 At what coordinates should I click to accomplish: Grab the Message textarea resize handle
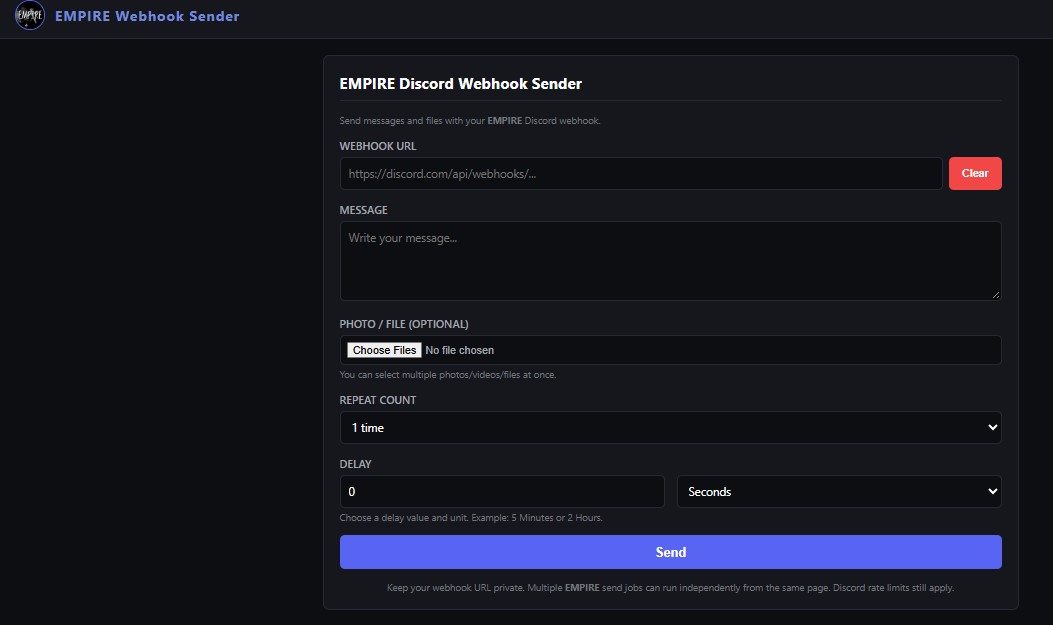[995, 294]
